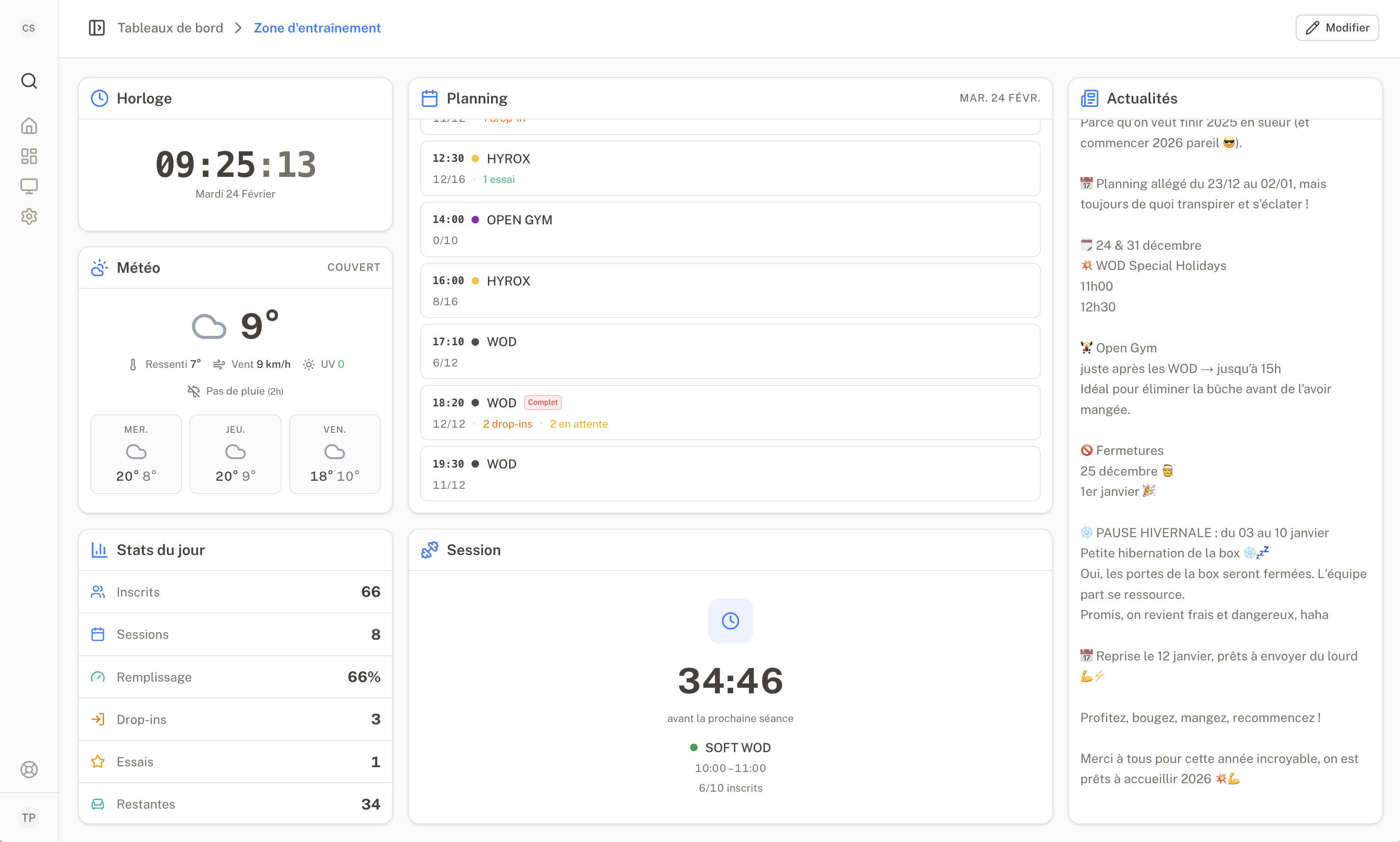1400x842 pixels.
Task: Select the 12:30 HYROX session
Action: 731,168
